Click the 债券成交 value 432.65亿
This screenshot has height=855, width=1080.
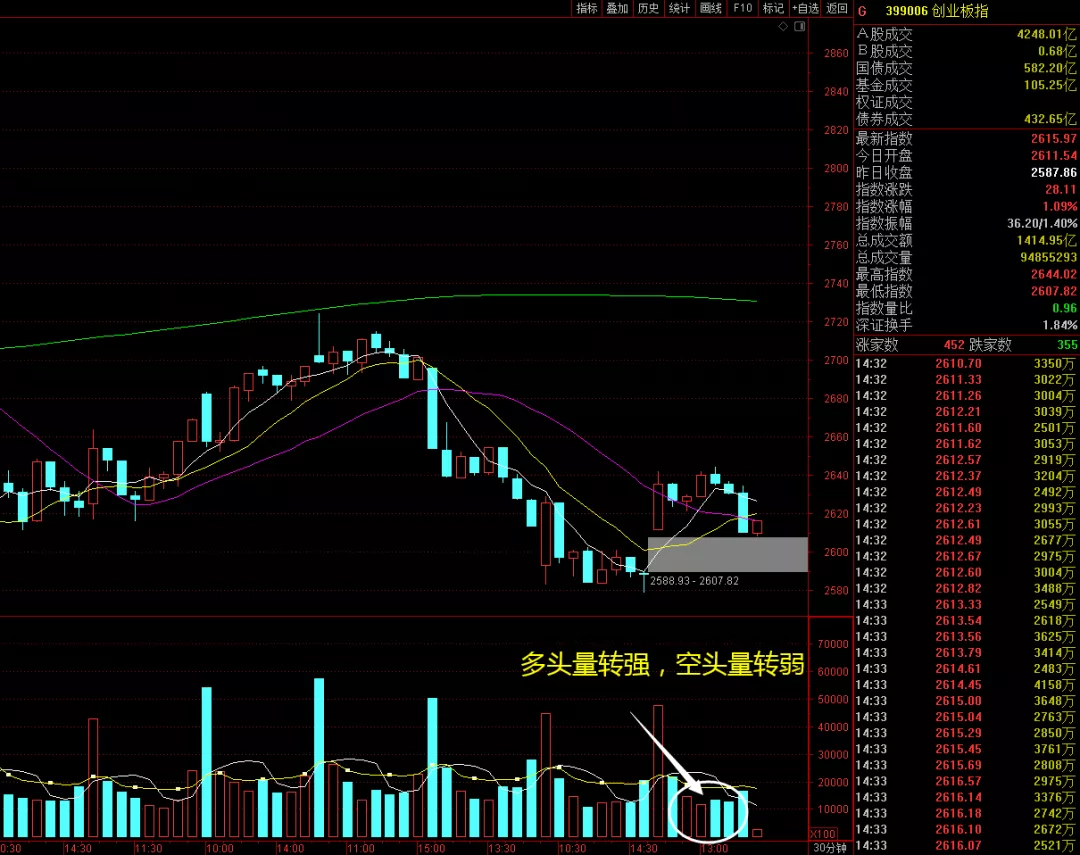(1050, 119)
